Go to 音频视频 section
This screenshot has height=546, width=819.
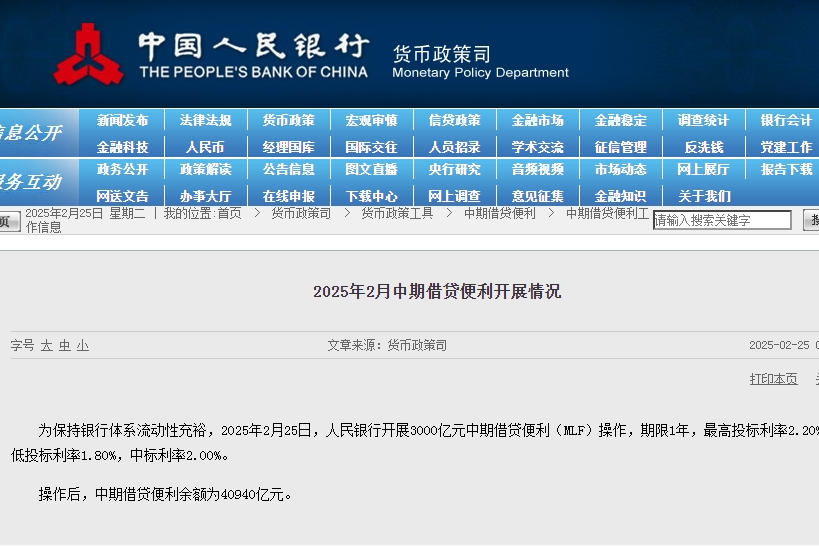tap(537, 169)
